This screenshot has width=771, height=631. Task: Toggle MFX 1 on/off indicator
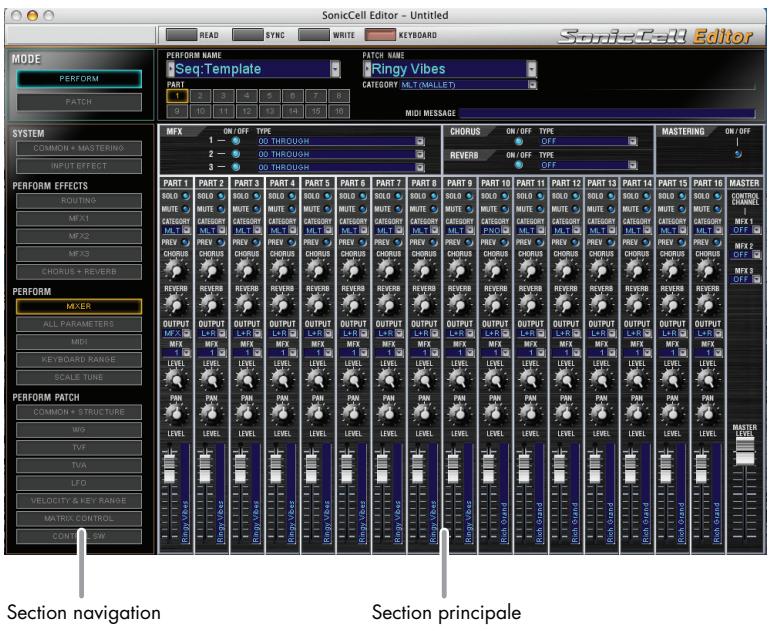coord(236,141)
